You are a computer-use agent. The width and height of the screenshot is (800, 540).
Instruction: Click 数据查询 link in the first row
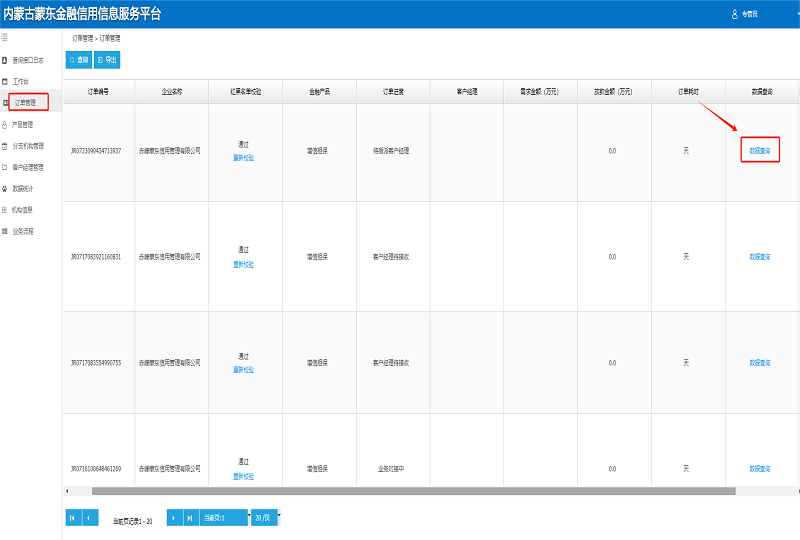click(760, 150)
